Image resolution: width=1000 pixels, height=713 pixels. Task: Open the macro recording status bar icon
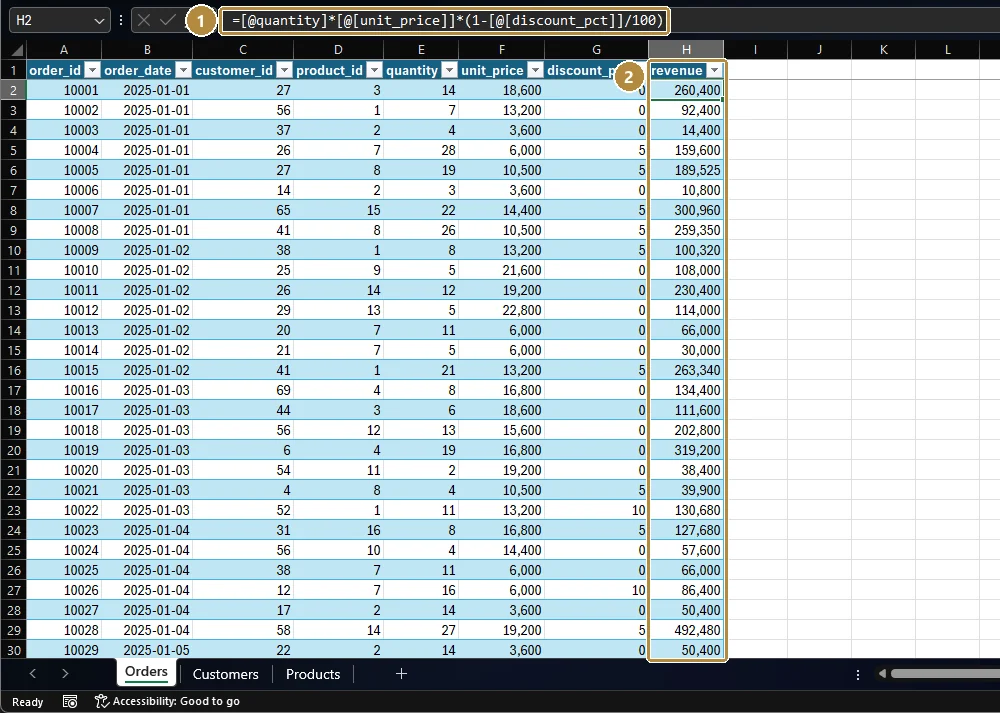(70, 702)
